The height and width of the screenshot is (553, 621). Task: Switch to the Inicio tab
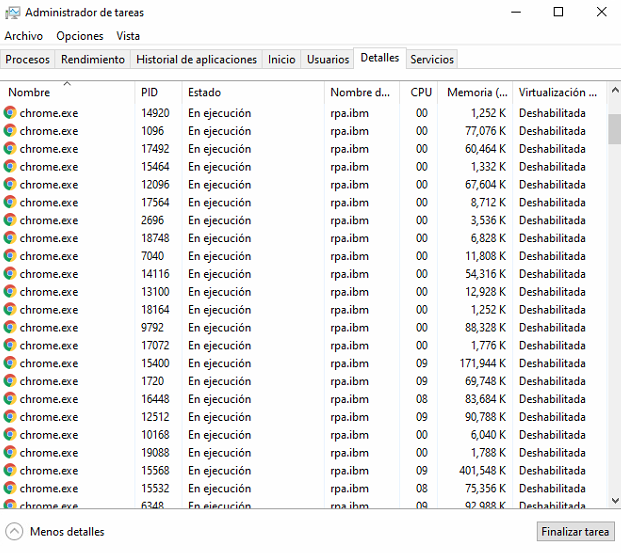(281, 59)
